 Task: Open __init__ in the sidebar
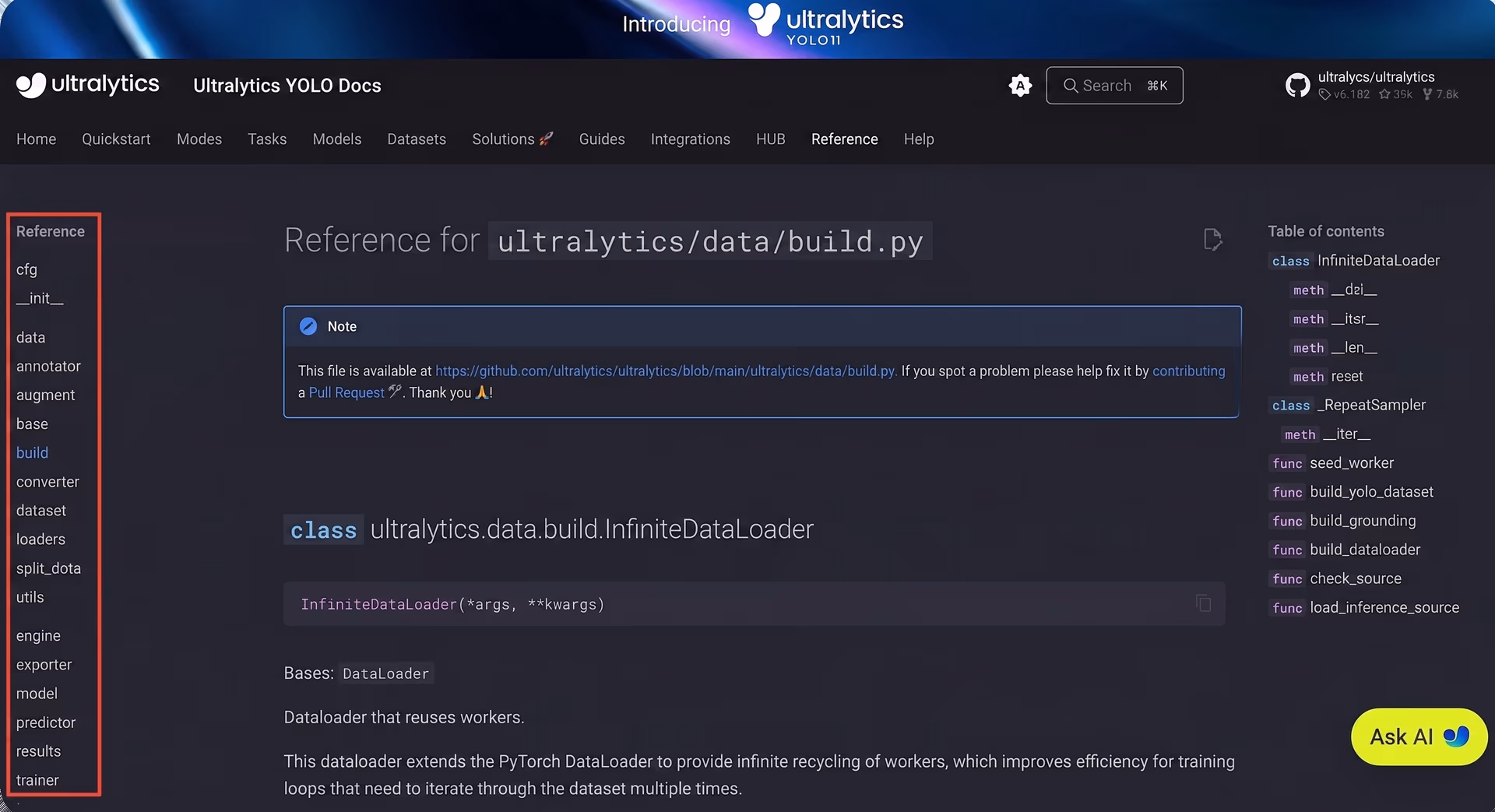coord(40,298)
